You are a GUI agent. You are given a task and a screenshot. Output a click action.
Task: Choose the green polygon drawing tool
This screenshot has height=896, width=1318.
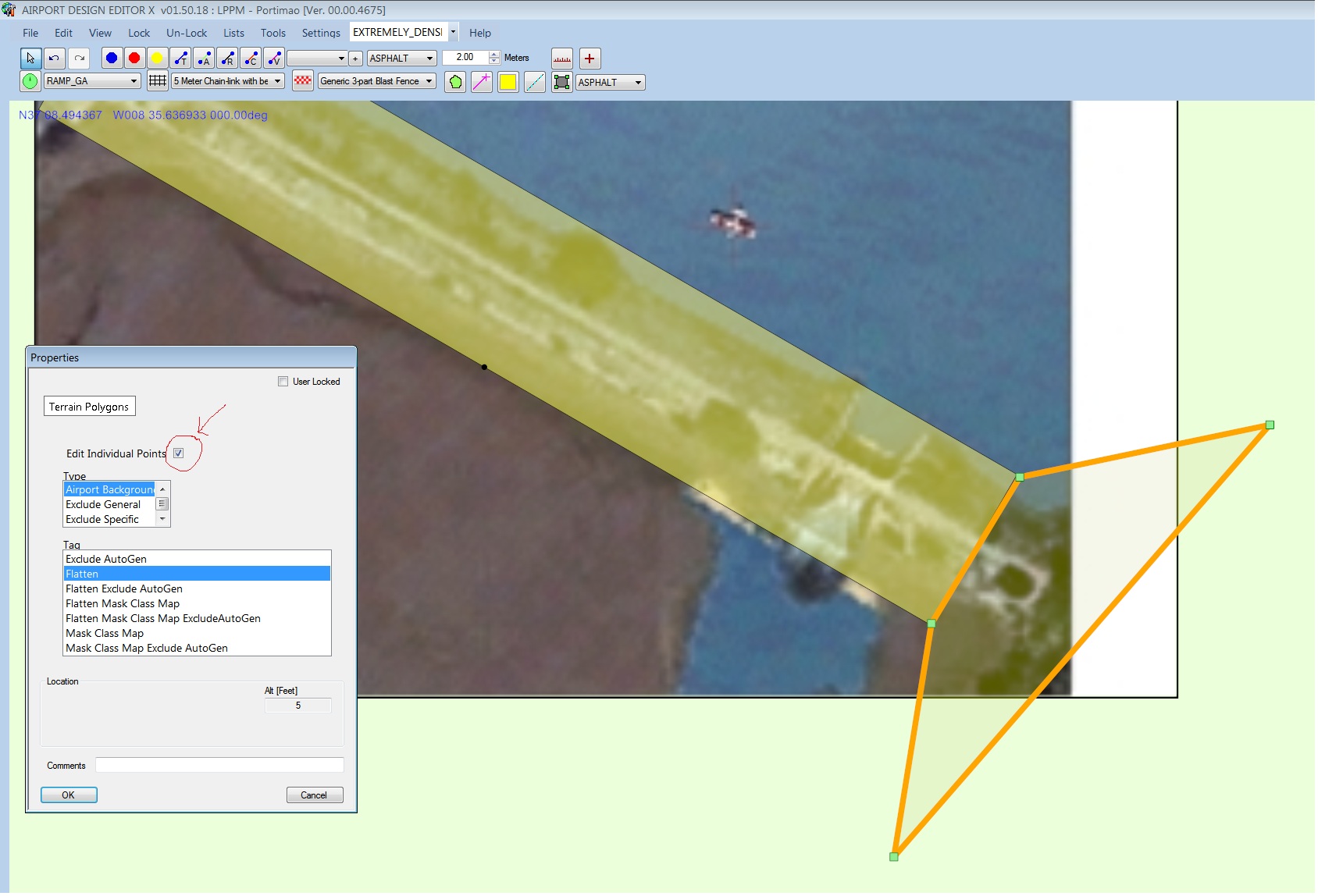(455, 82)
